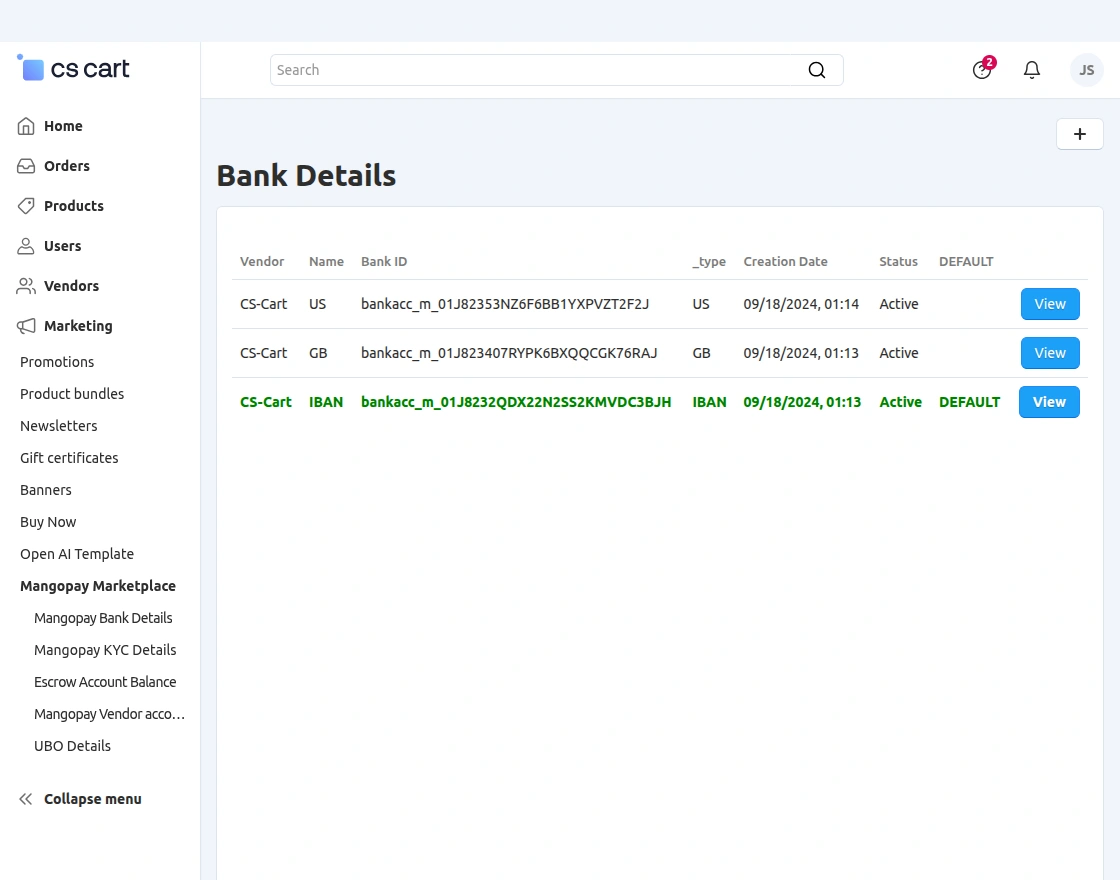This screenshot has height=880, width=1120.
Task: Open Users menu
Action: [62, 246]
